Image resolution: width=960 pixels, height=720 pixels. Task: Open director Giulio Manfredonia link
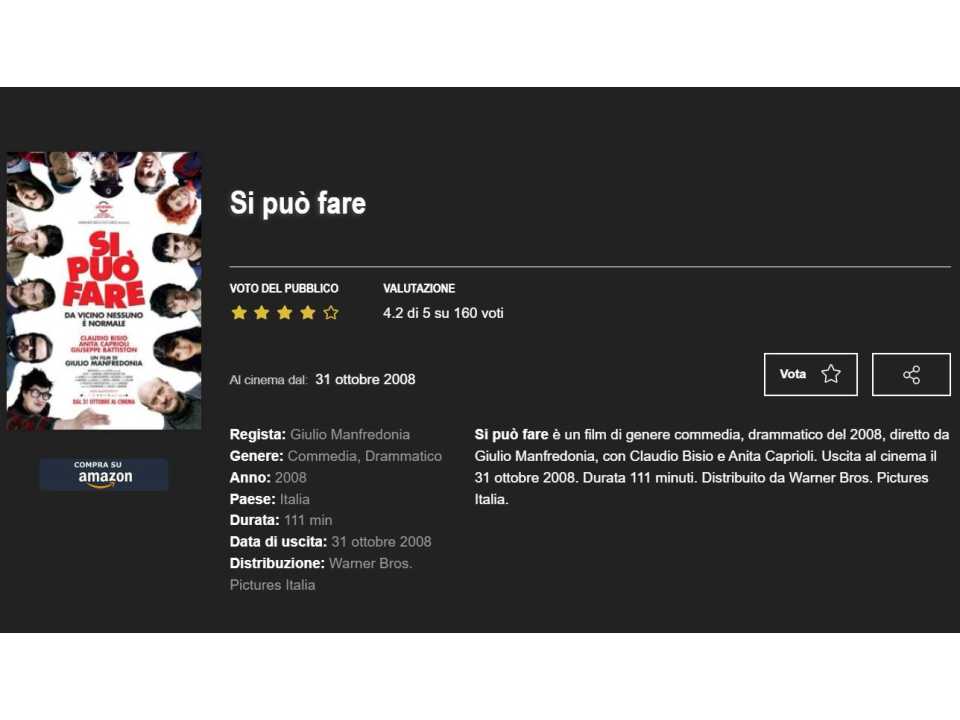[350, 435]
